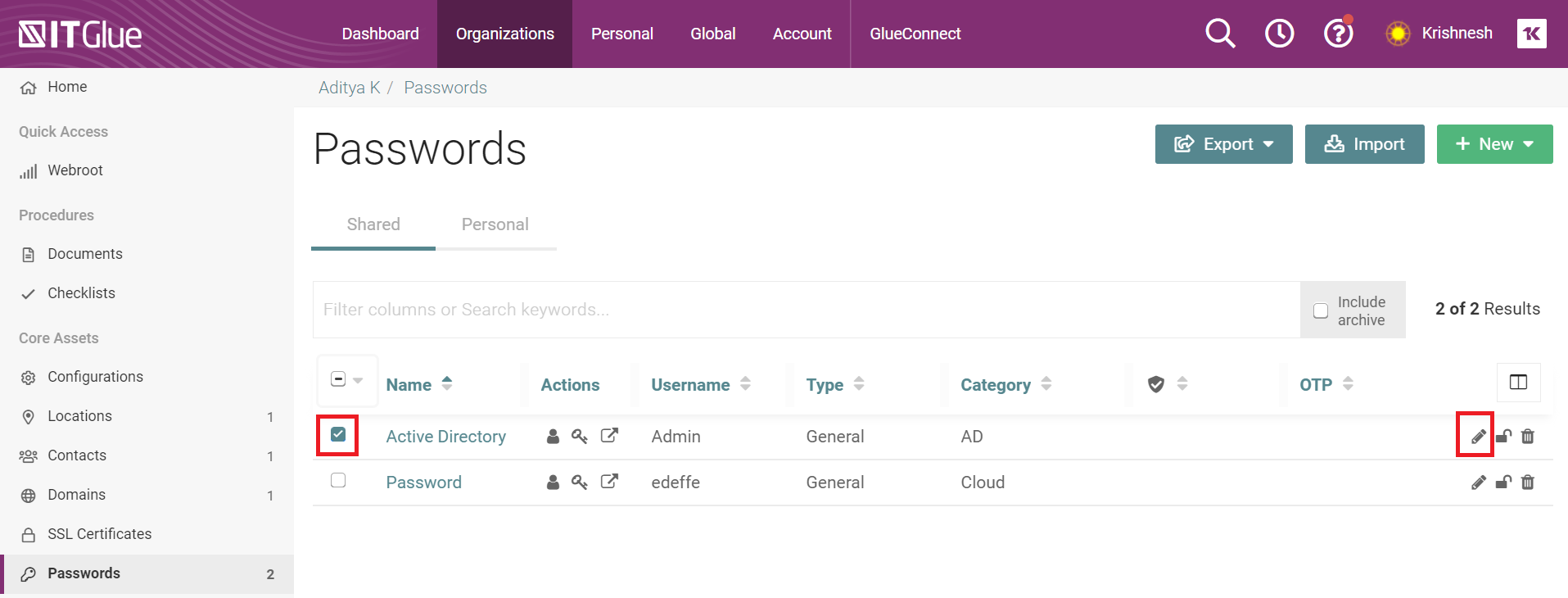The width and height of the screenshot is (1568, 598).
Task: Open the Export dropdown
Action: [x=1223, y=144]
